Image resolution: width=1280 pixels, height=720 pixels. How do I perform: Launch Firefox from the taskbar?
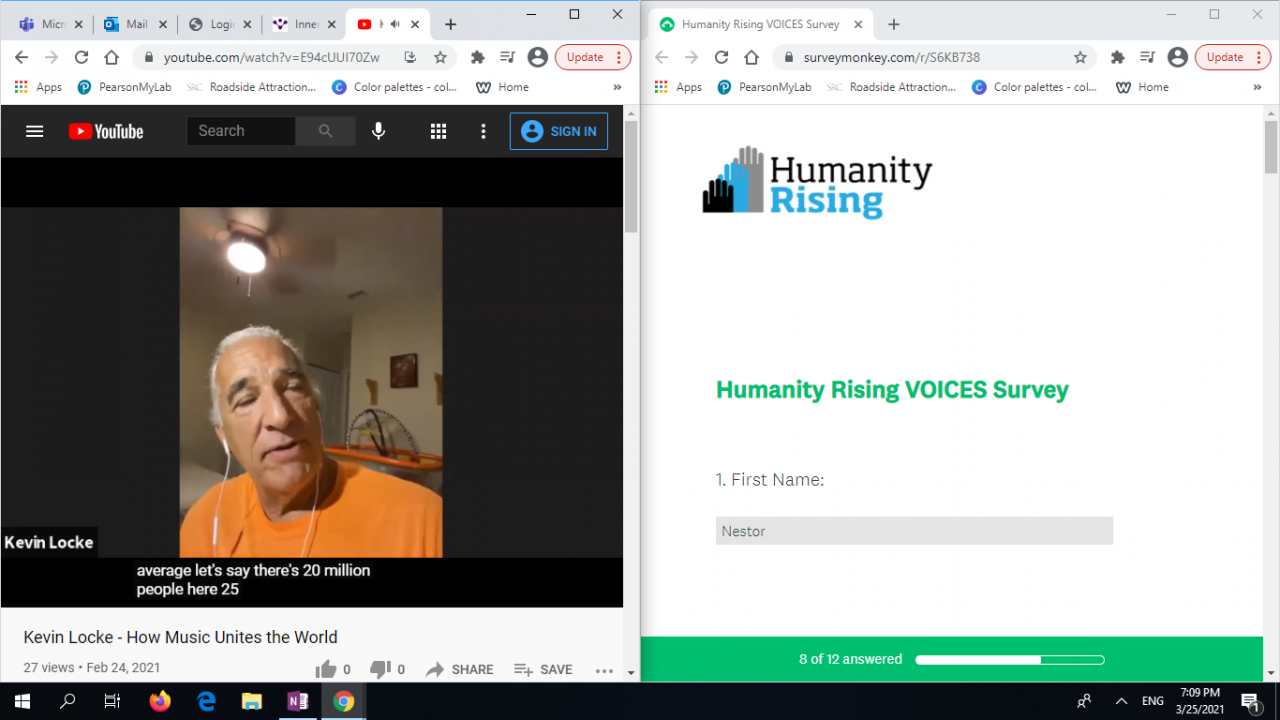(160, 701)
